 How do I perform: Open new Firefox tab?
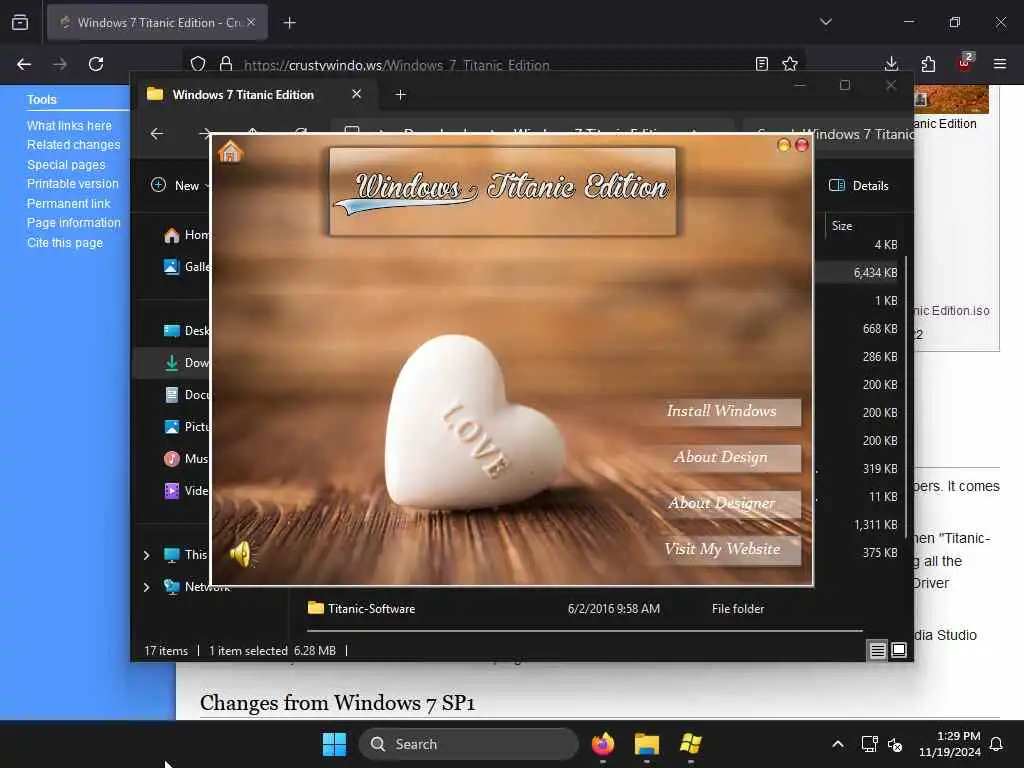point(289,23)
